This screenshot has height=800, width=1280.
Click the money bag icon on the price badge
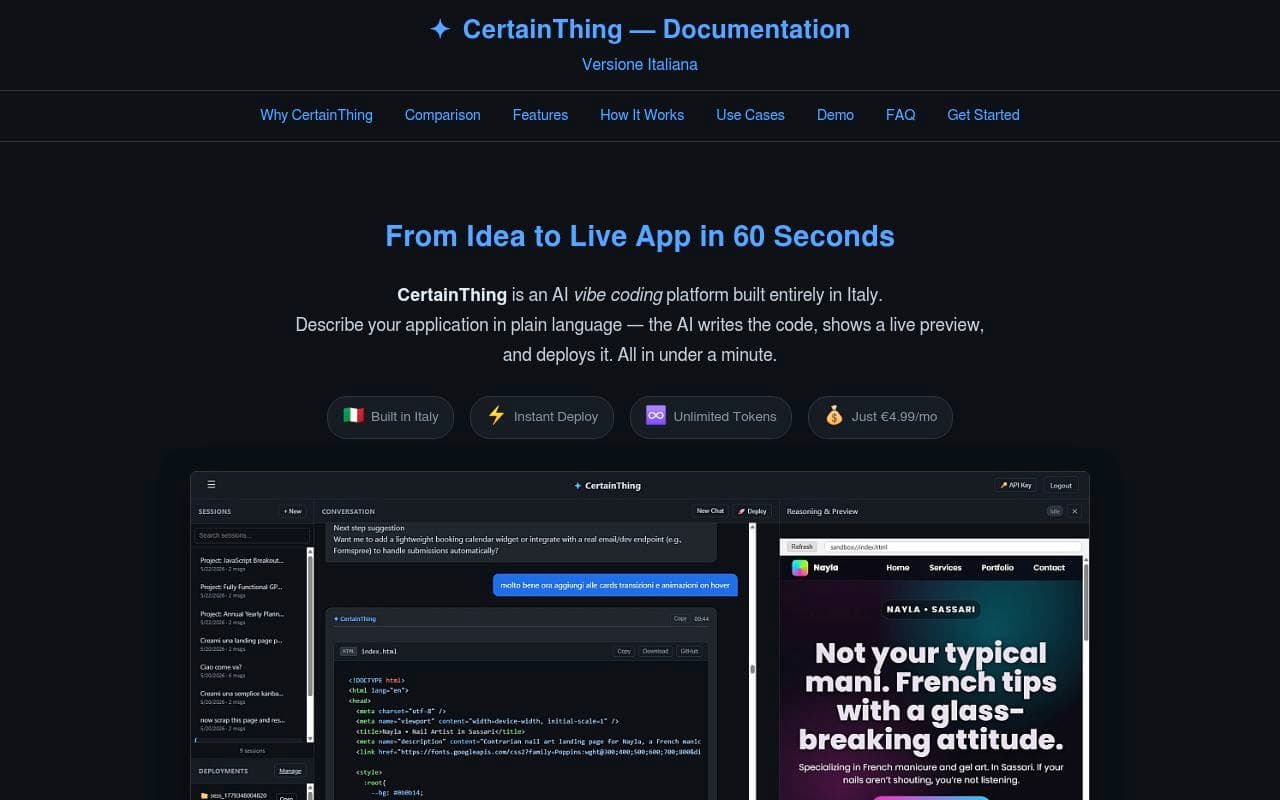834,415
